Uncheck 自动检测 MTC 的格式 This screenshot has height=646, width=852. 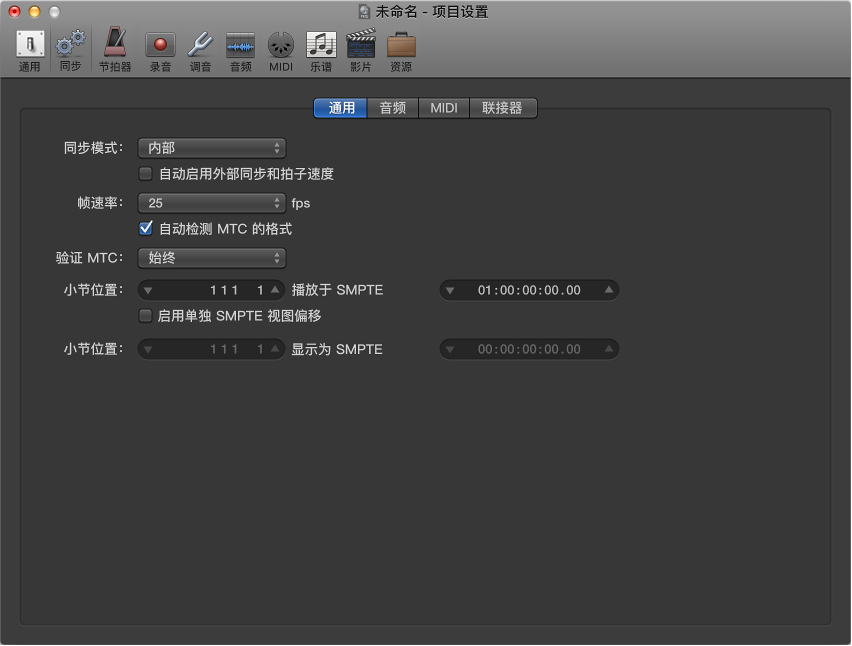pyautogui.click(x=145, y=229)
